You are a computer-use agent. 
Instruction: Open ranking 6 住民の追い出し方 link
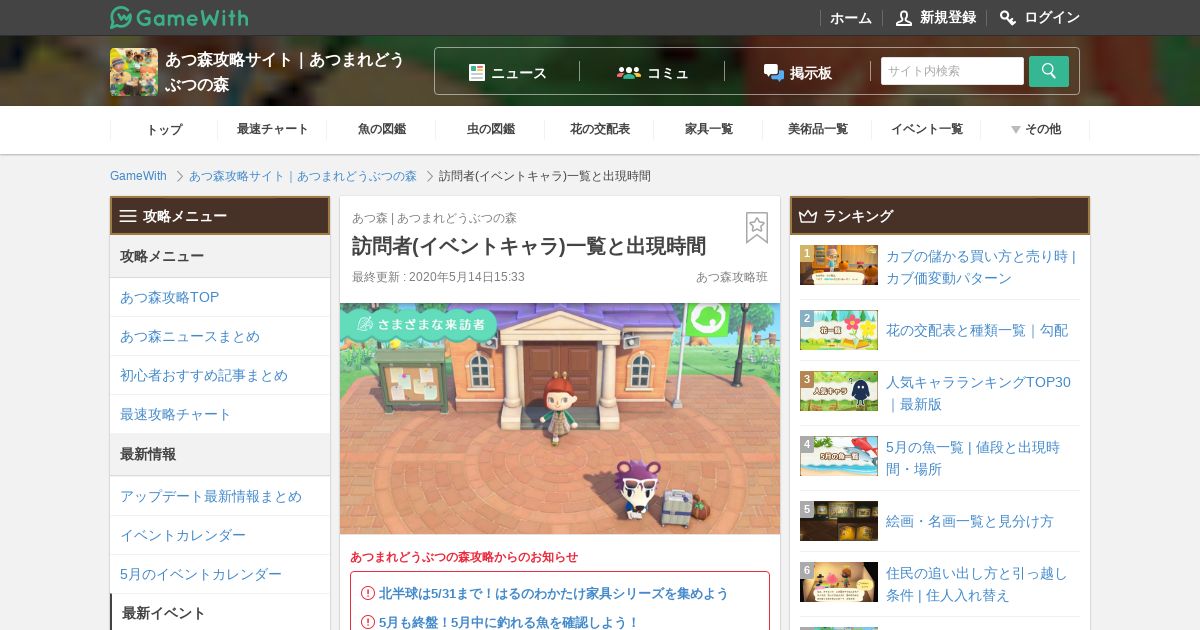coord(977,584)
